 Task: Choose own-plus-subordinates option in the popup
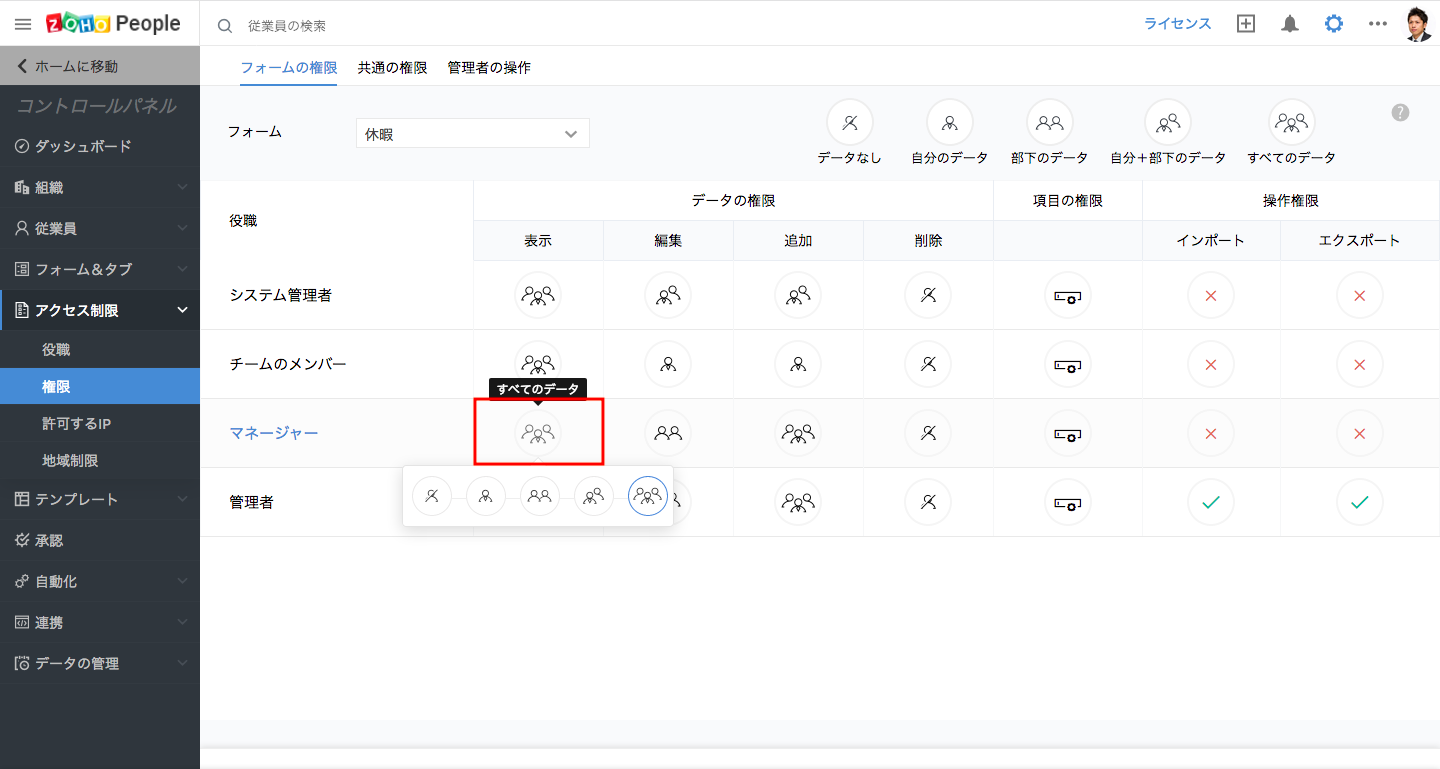coord(594,496)
